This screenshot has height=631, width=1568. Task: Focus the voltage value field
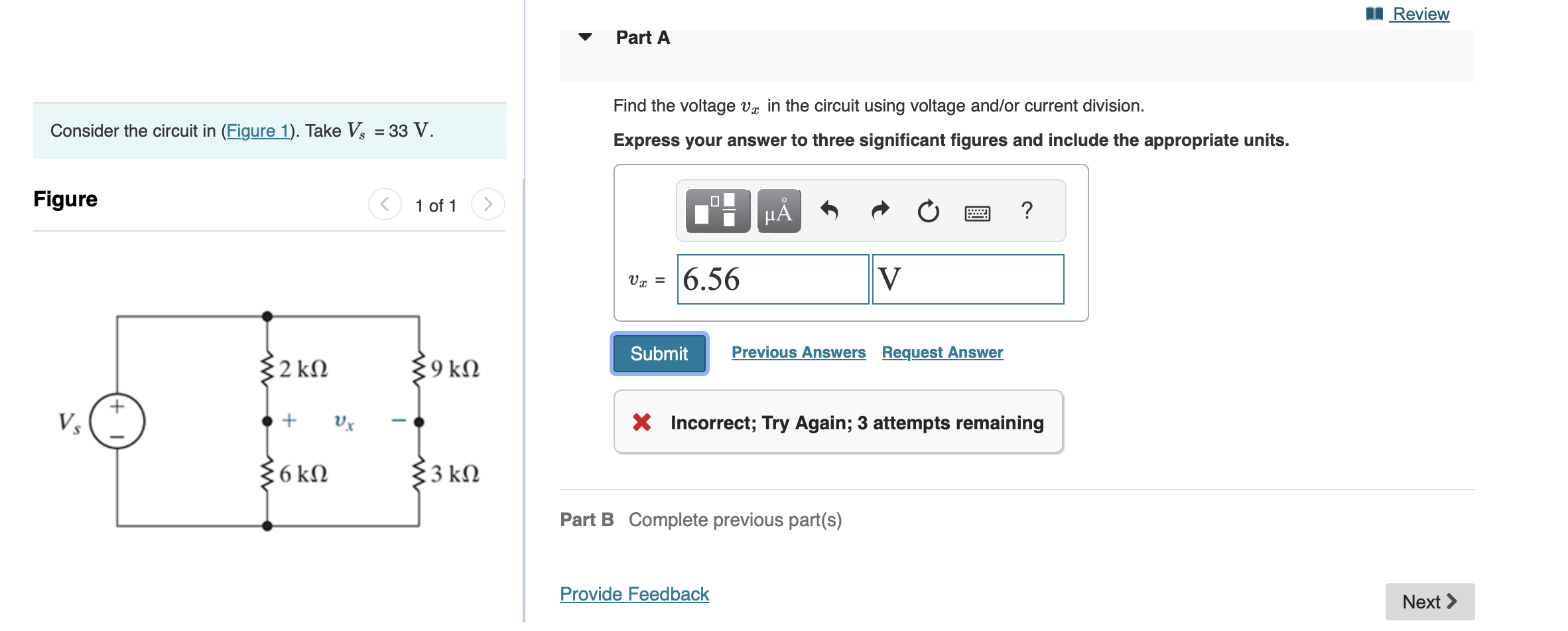(773, 279)
